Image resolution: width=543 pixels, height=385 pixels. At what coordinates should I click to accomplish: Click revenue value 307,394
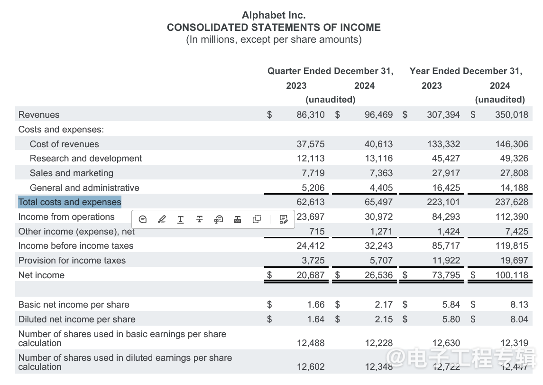tap(443, 115)
